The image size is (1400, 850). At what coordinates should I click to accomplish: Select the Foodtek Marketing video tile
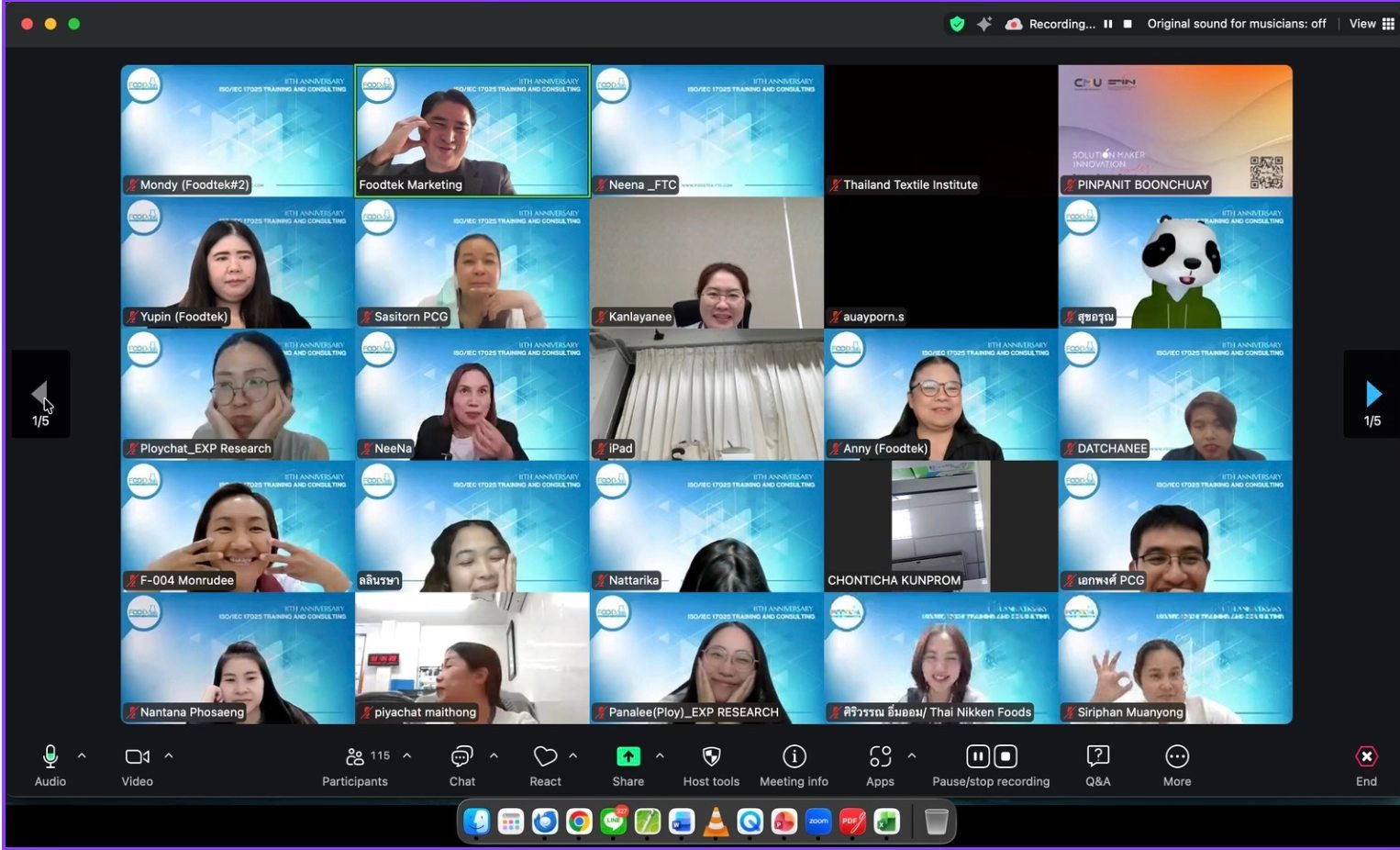472,130
